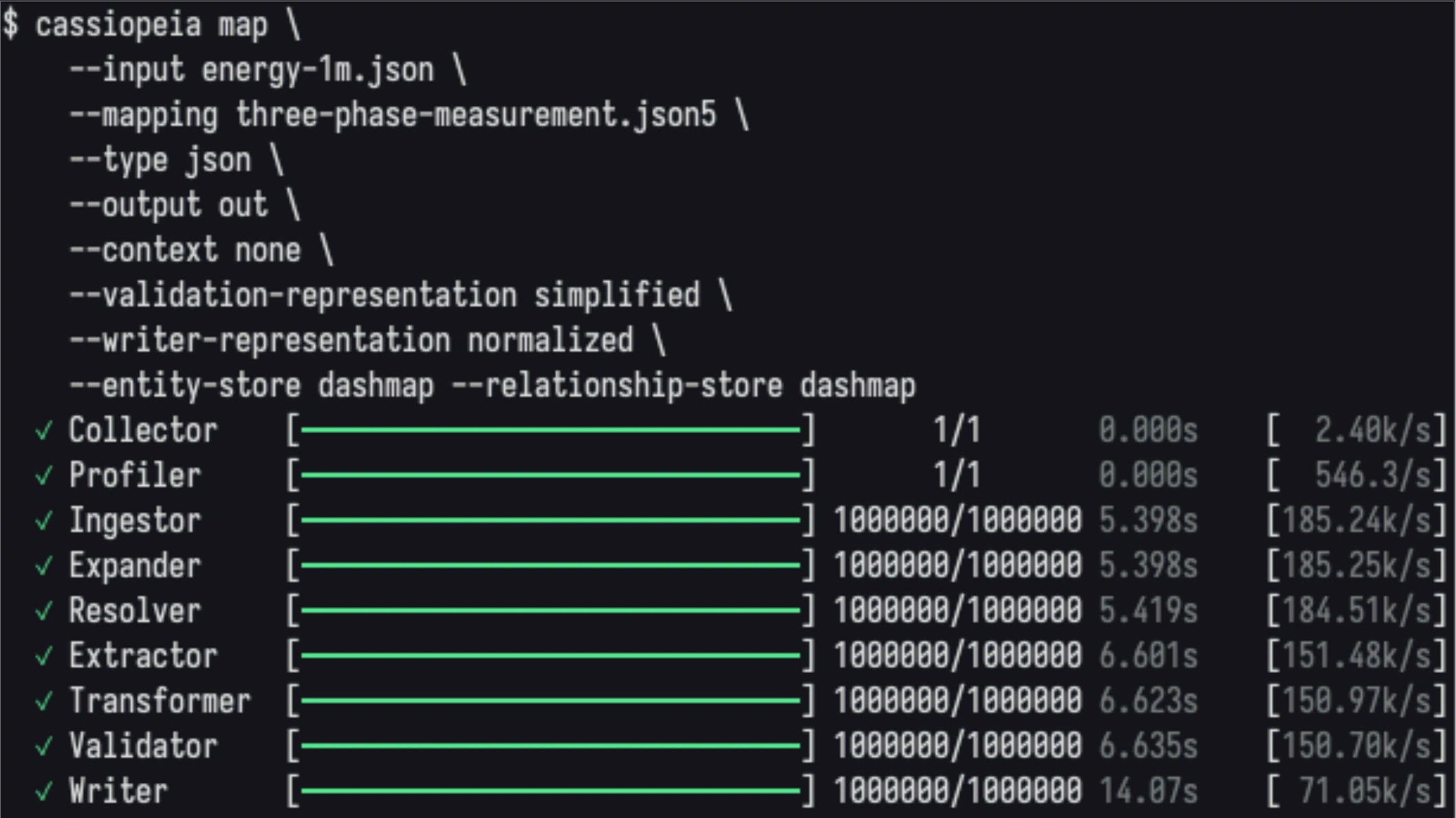Click the checkmark beside Extractor
This screenshot has height=818, width=1456.
44,656
